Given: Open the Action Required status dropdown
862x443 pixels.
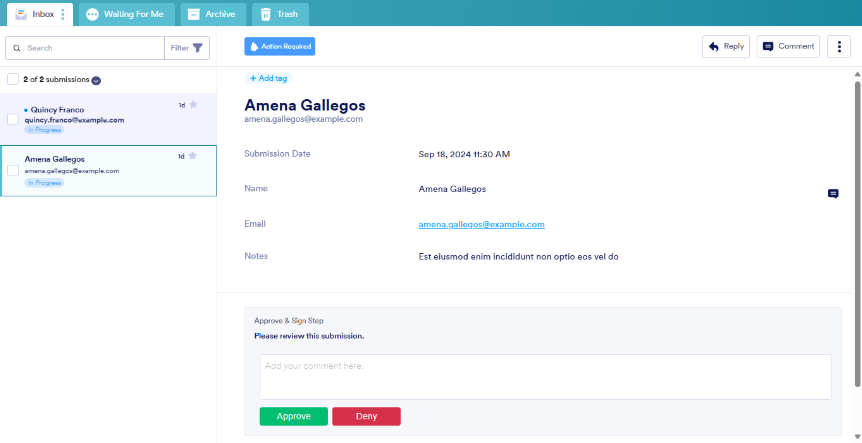Looking at the screenshot, I should tap(279, 46).
